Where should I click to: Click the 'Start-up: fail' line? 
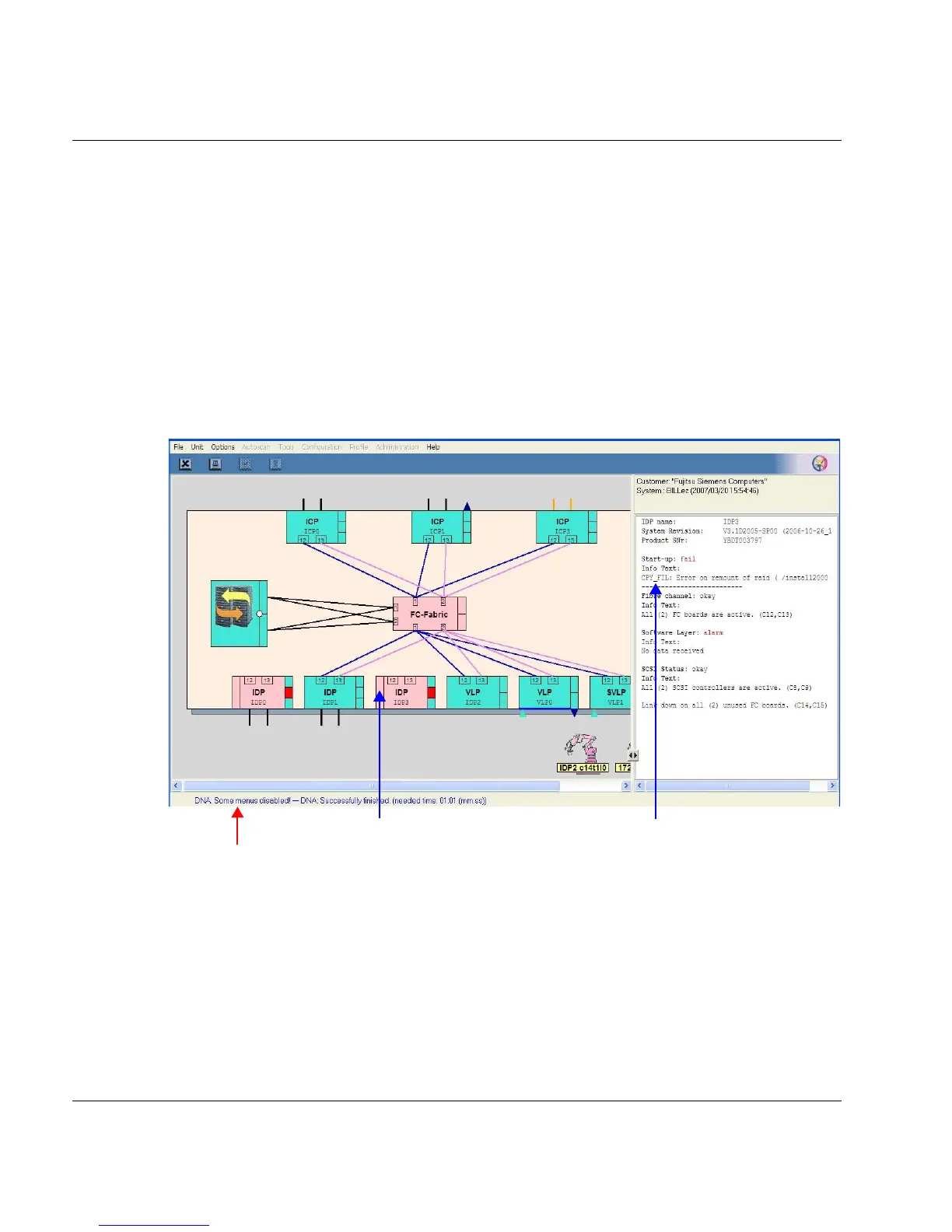pos(668,559)
